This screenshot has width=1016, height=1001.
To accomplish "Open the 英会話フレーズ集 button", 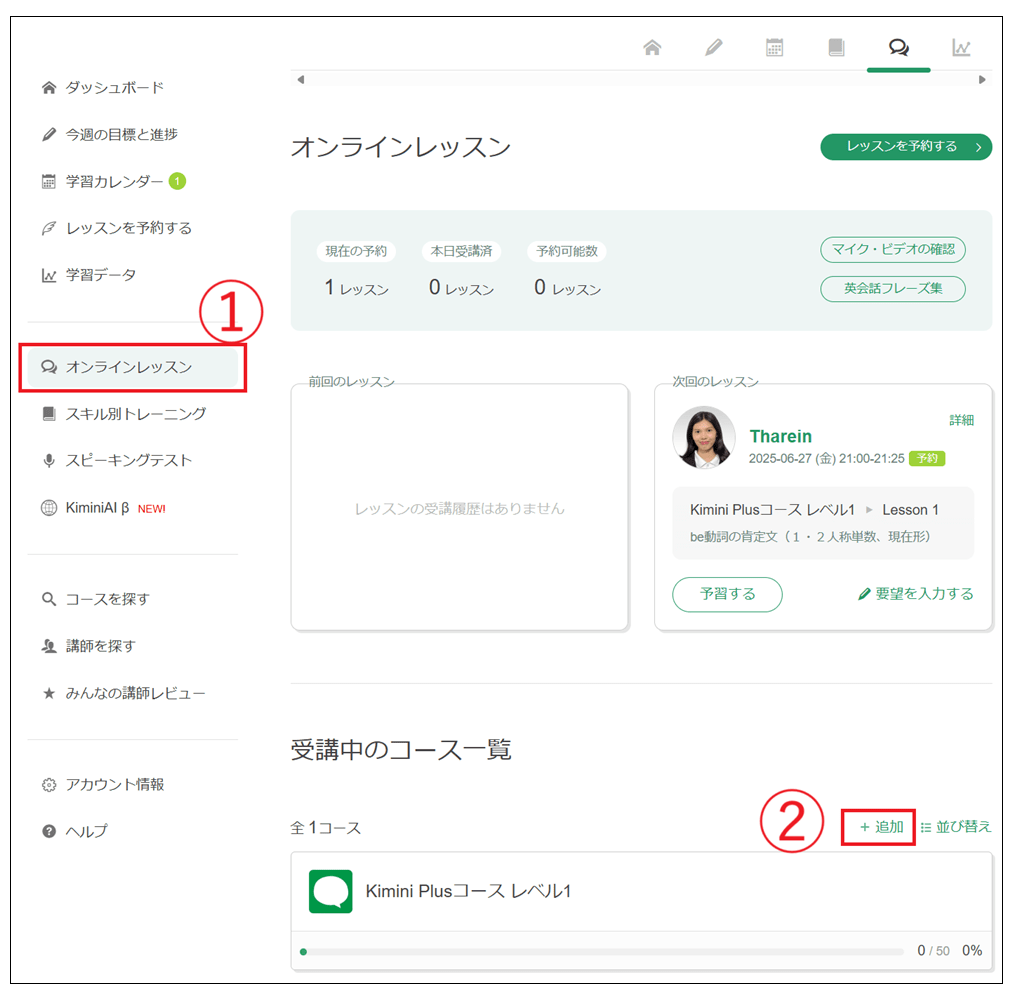I will coord(893,289).
